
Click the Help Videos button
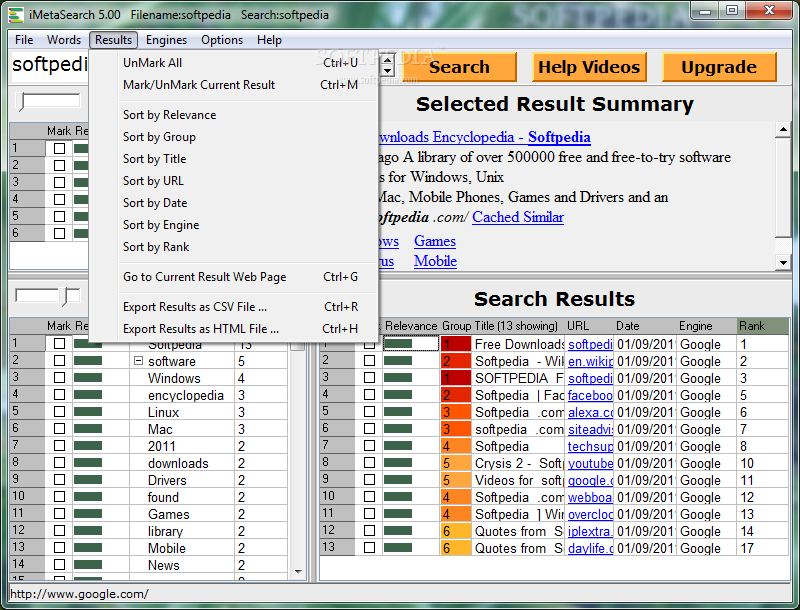pos(589,67)
